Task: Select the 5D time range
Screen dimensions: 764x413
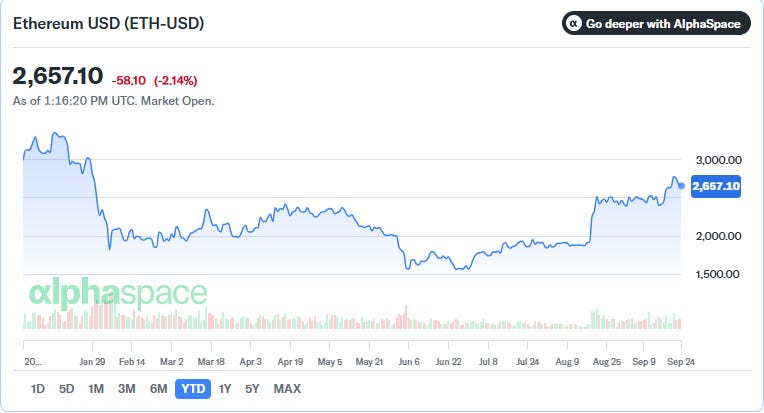Action: pos(66,389)
